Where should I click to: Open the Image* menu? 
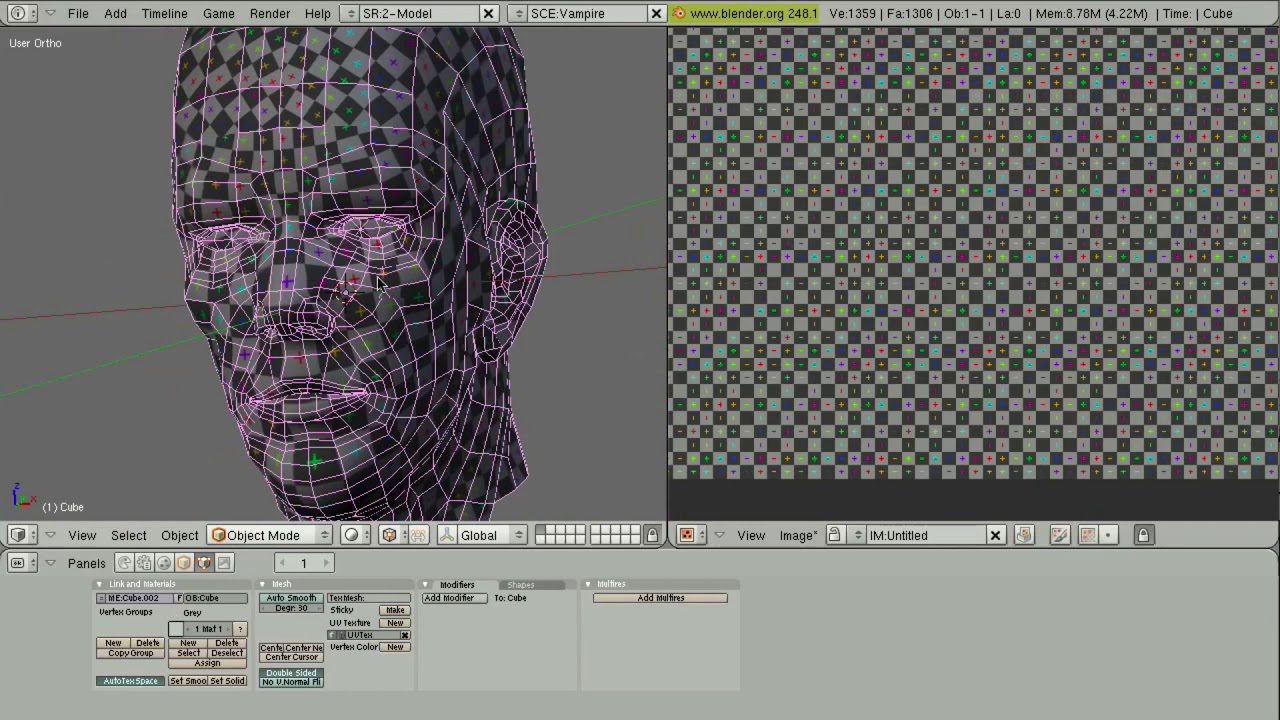[797, 535]
